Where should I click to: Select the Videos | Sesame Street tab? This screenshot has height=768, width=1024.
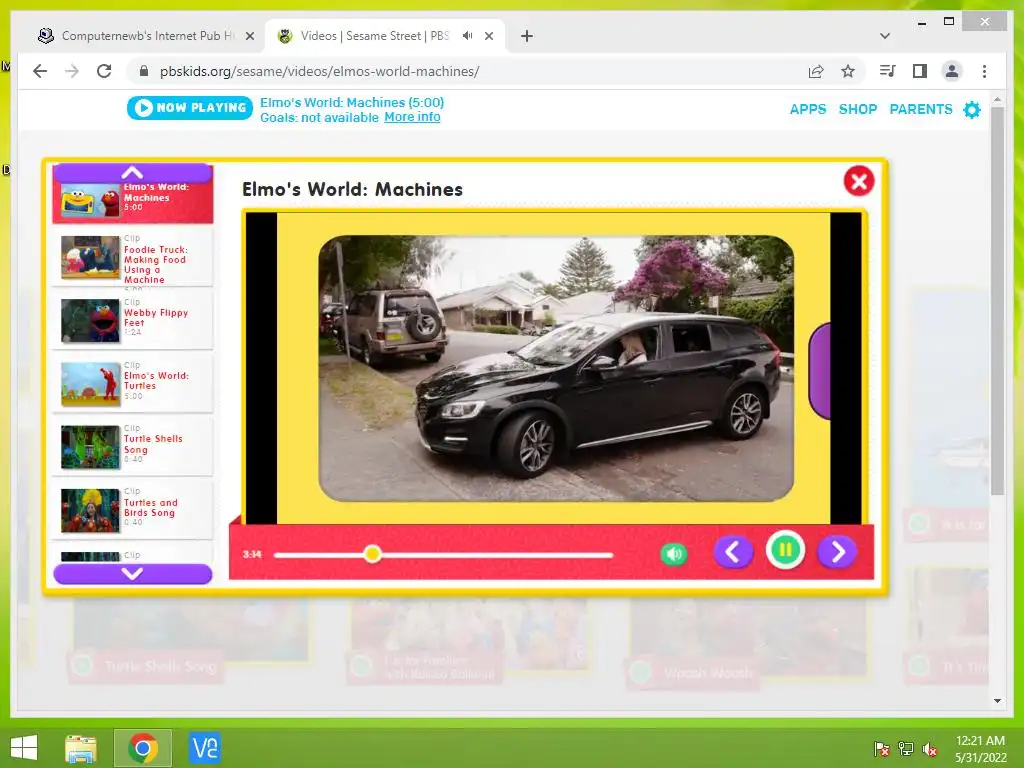click(385, 36)
